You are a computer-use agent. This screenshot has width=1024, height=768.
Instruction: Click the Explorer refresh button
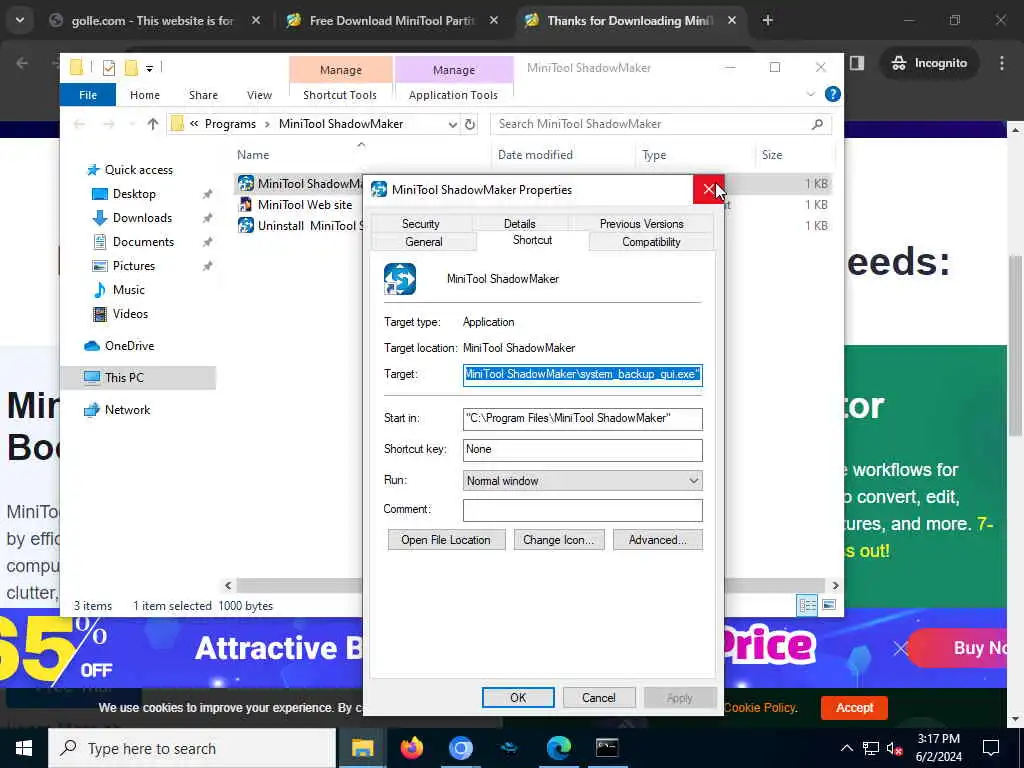coord(470,124)
